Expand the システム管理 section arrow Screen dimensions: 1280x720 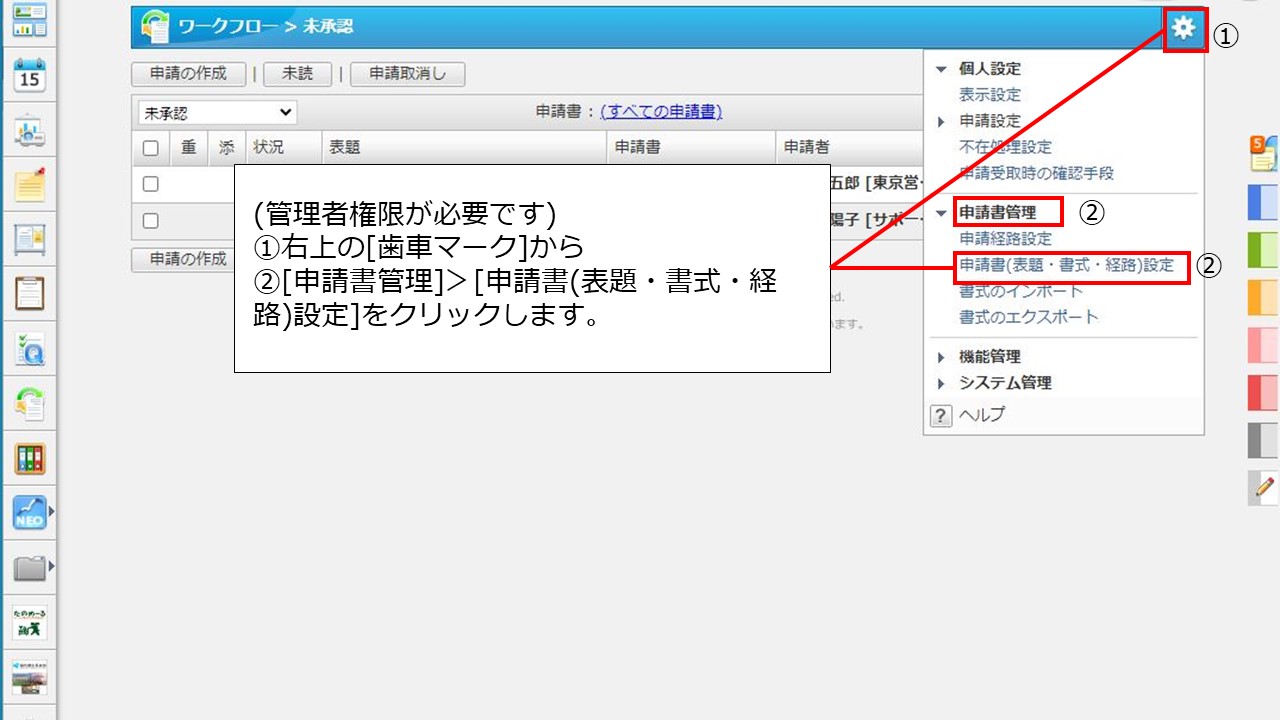pyautogui.click(x=940, y=383)
